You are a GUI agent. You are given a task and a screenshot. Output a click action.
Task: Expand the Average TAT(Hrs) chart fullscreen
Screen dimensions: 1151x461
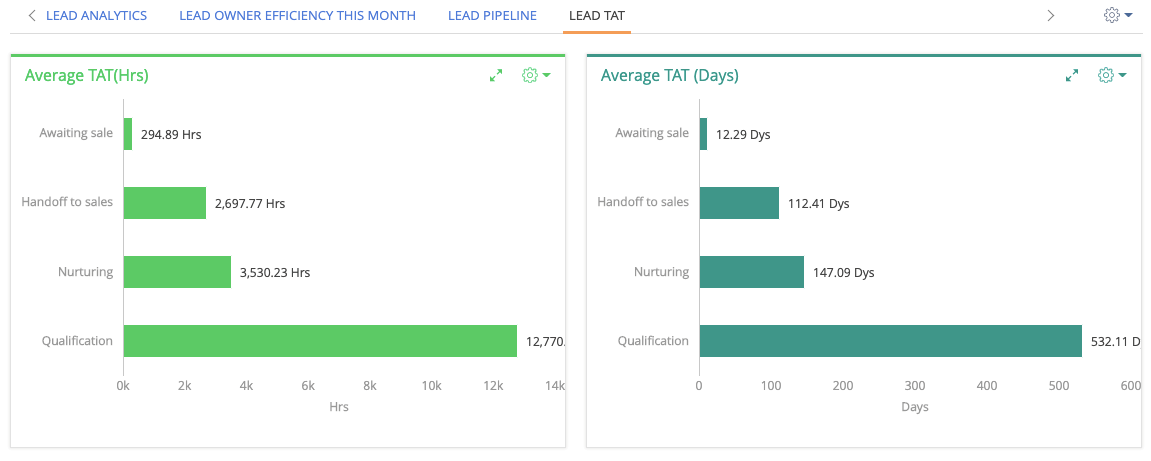496,76
